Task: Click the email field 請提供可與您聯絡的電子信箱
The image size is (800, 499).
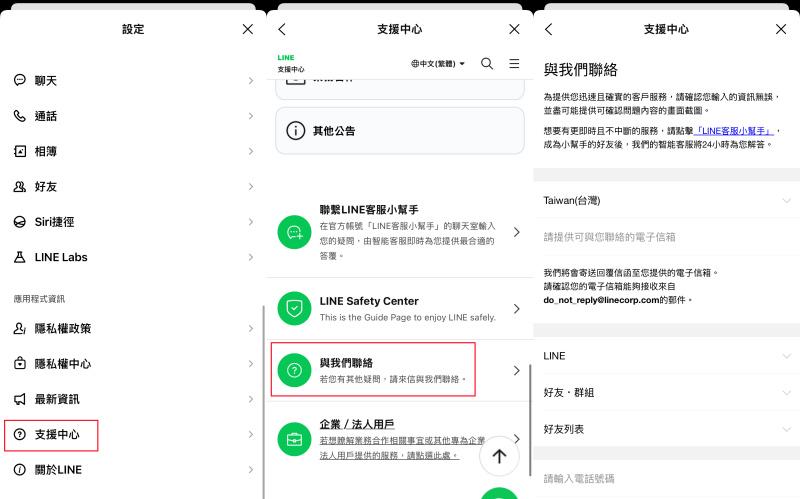Action: pyautogui.click(x=666, y=237)
